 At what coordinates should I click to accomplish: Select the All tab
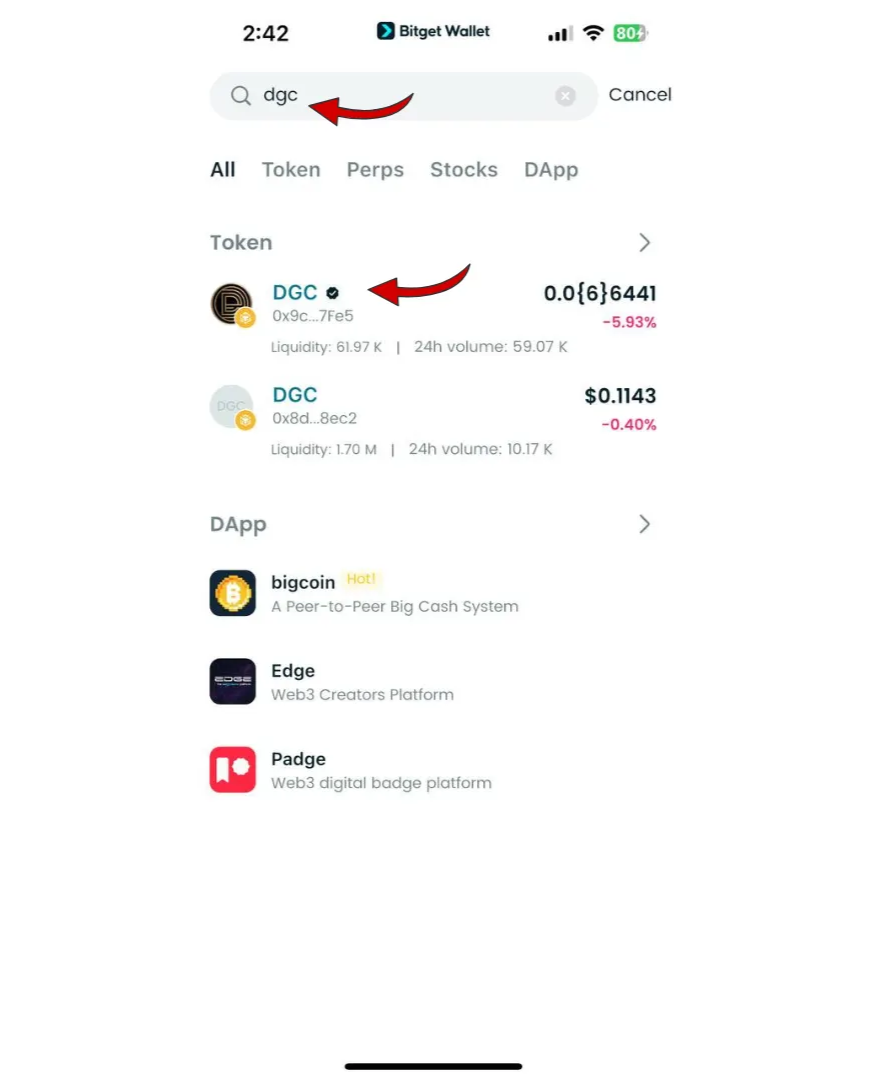click(x=222, y=169)
